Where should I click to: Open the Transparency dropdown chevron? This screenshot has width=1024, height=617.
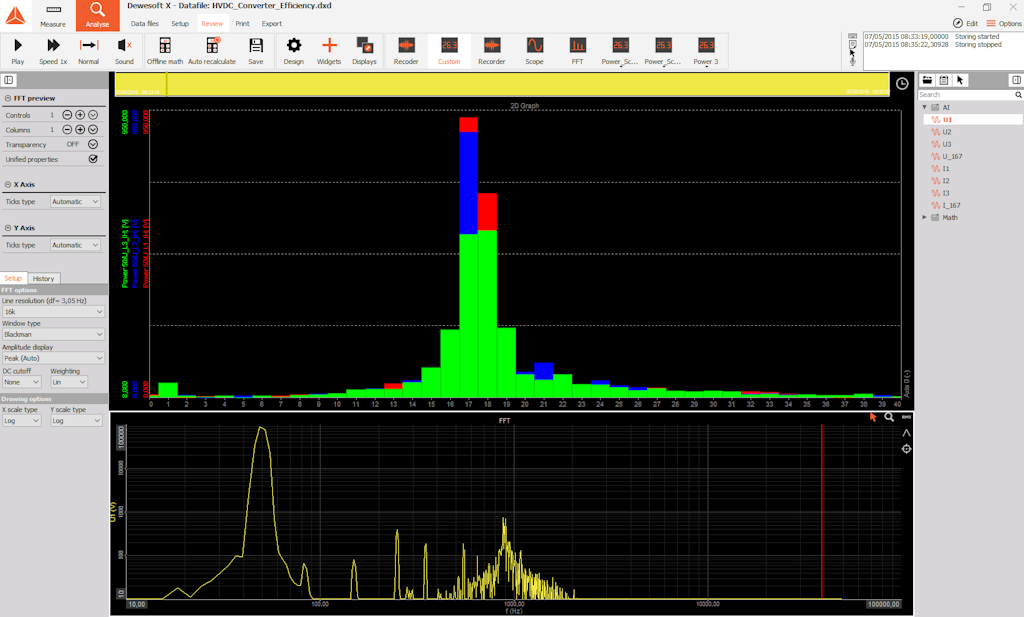[x=93, y=144]
